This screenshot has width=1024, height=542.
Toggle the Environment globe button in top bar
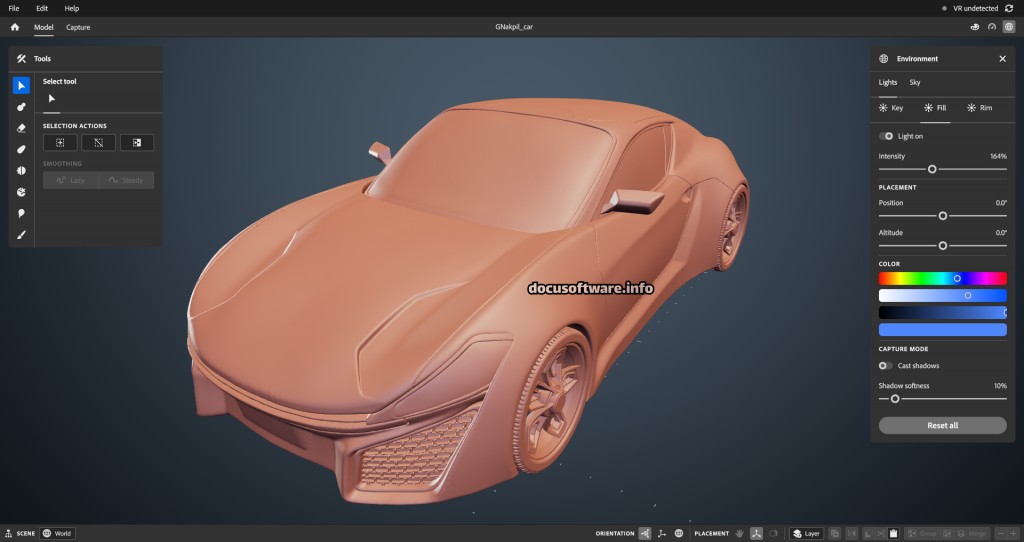click(1009, 27)
